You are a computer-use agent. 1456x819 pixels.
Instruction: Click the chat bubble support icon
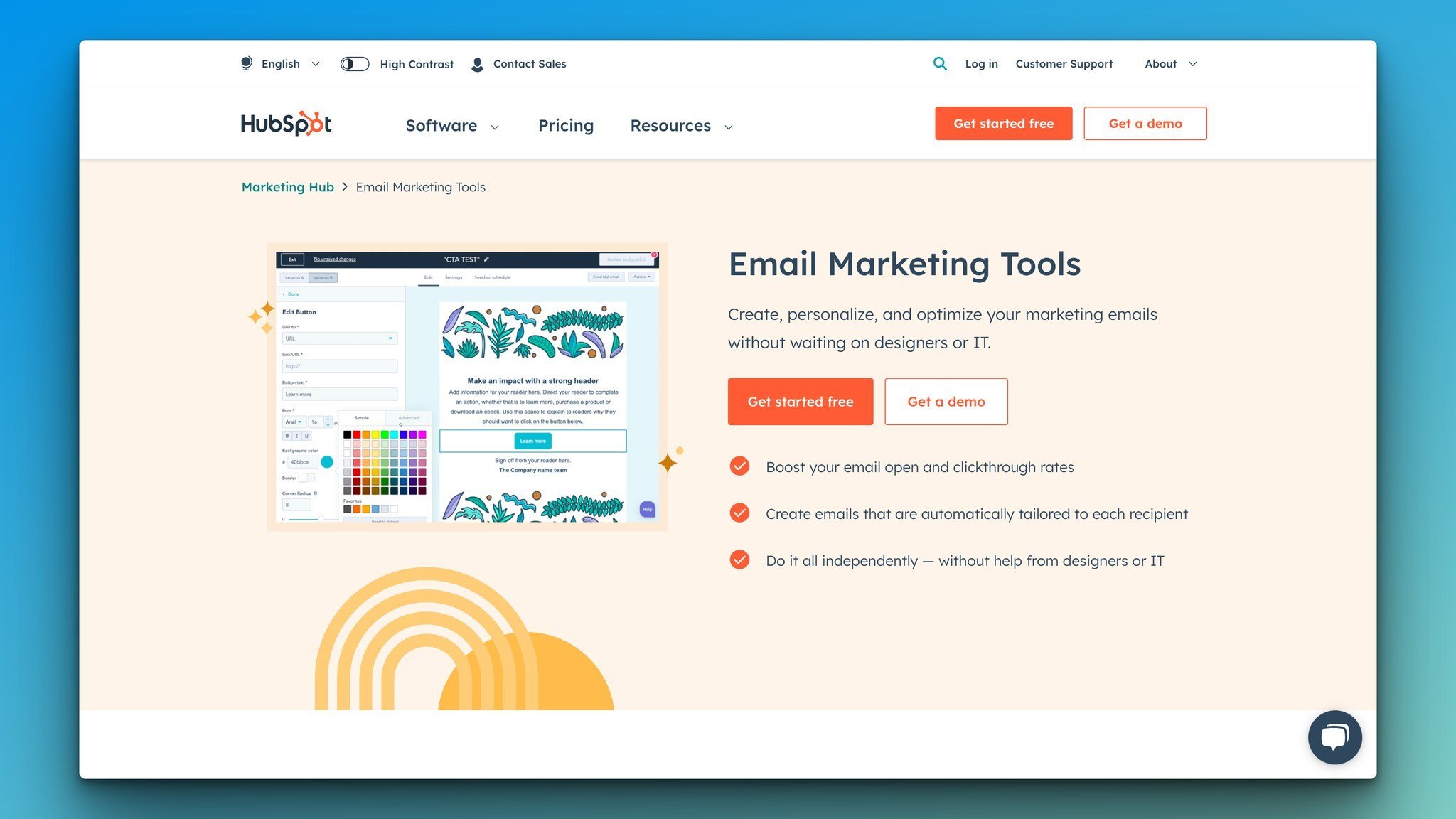[1335, 737]
